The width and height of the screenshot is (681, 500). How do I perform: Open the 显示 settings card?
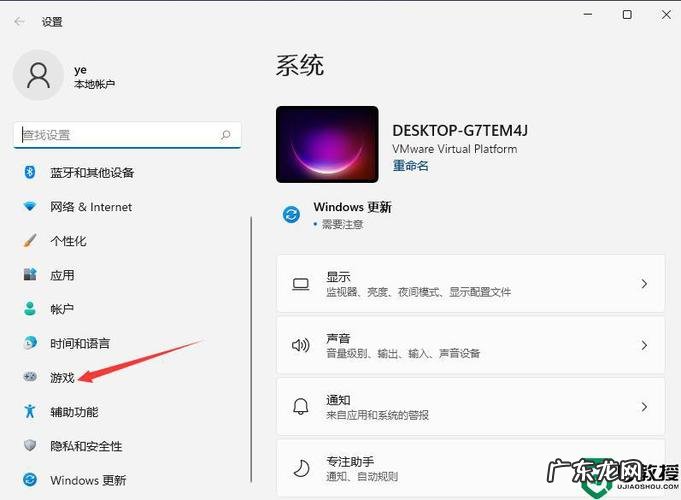pyautogui.click(x=471, y=284)
